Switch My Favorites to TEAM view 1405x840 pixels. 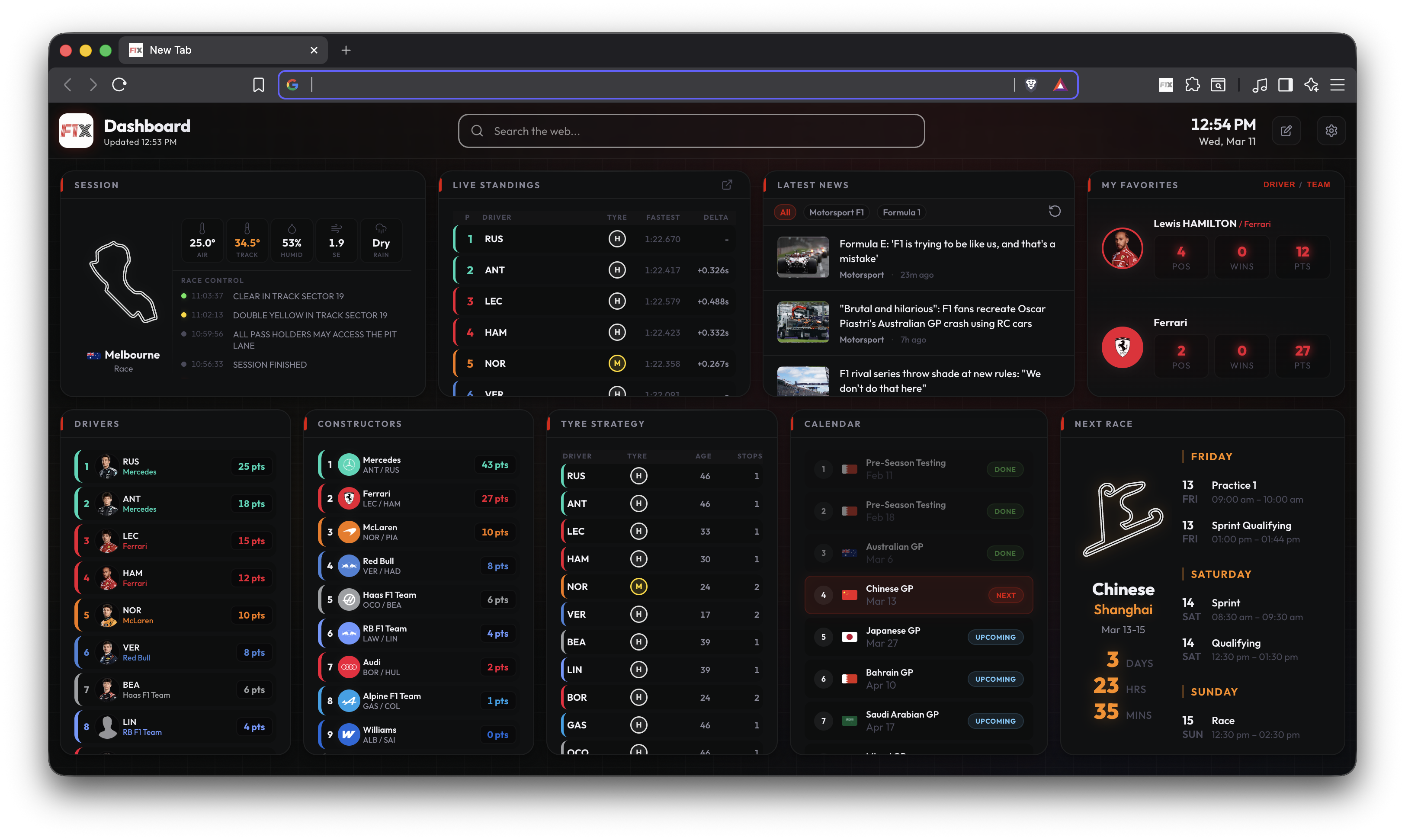[x=1319, y=185]
